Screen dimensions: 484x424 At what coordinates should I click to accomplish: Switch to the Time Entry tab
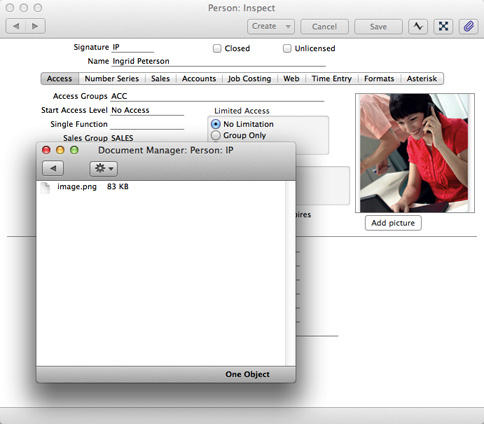(332, 79)
